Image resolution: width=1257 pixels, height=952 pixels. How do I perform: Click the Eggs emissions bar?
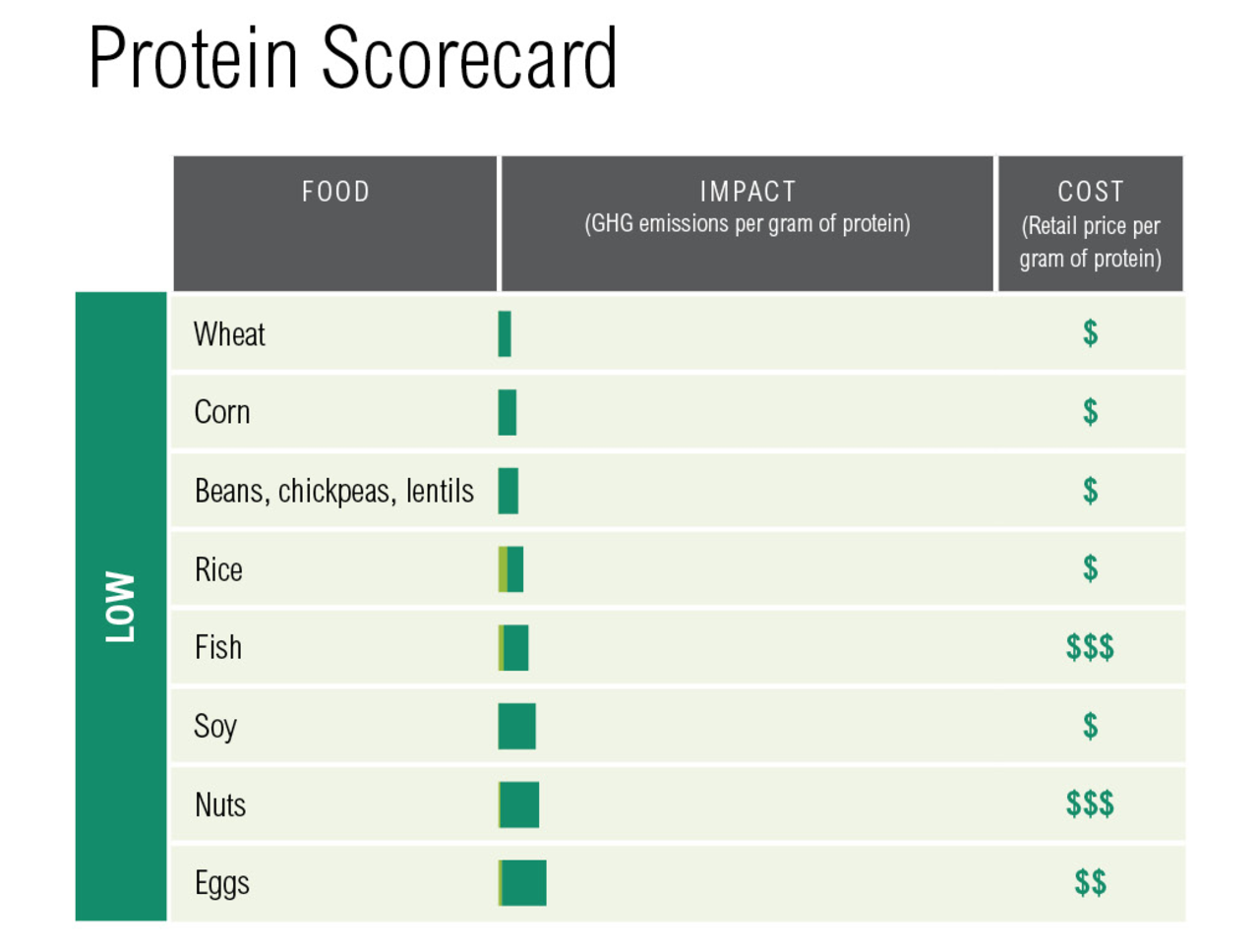(x=522, y=883)
